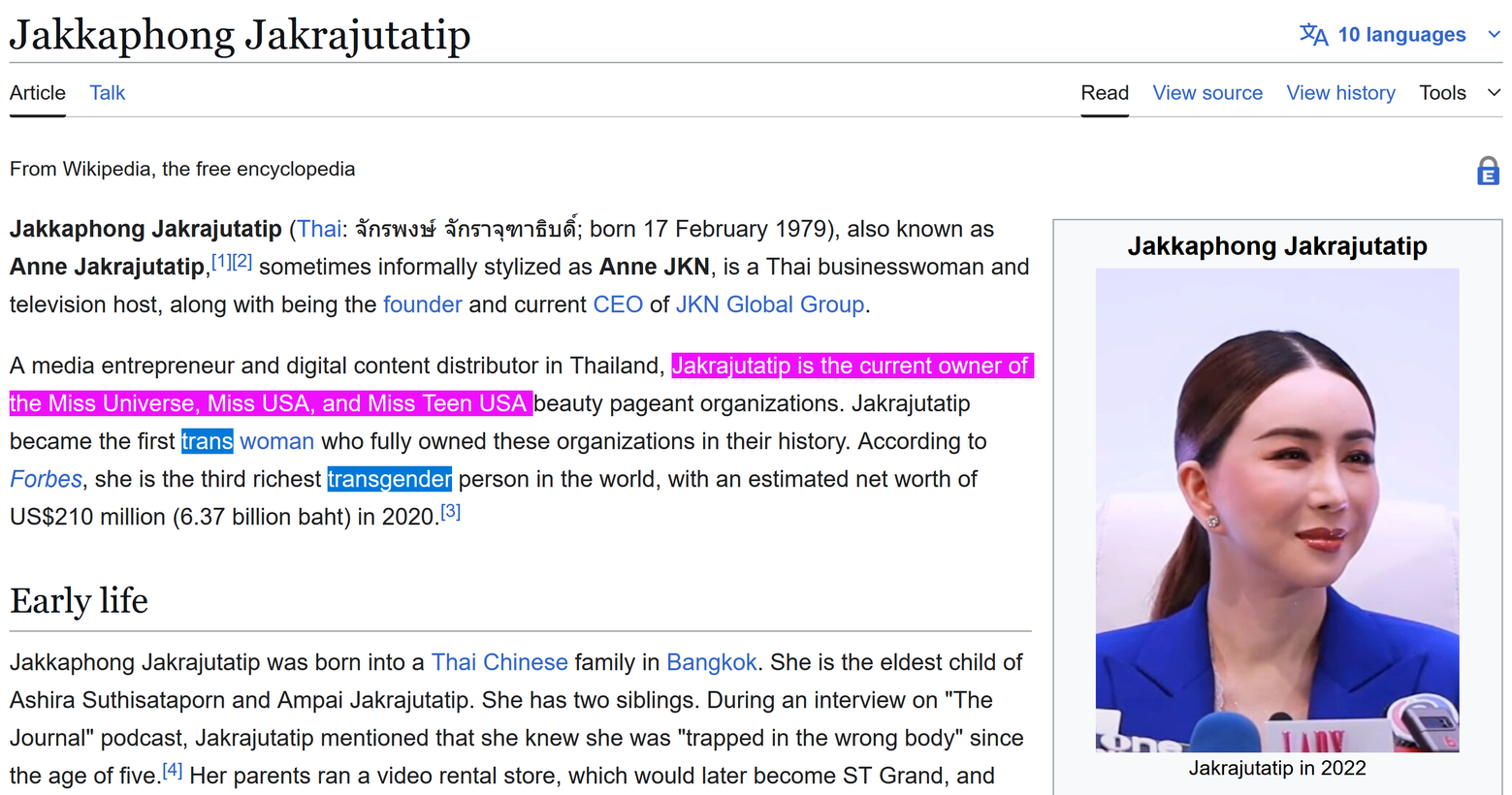Follow the Thai Chinese link

pos(499,663)
